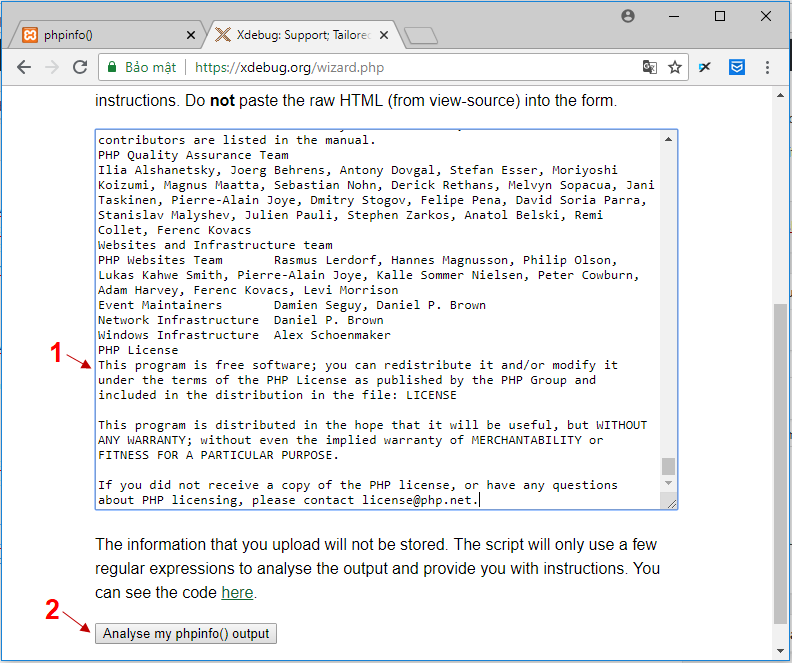This screenshot has height=663, width=792.
Task: Click 'FITNESS FOR A PARTICULAR PURPOSE.' line
Action: pos(218,455)
